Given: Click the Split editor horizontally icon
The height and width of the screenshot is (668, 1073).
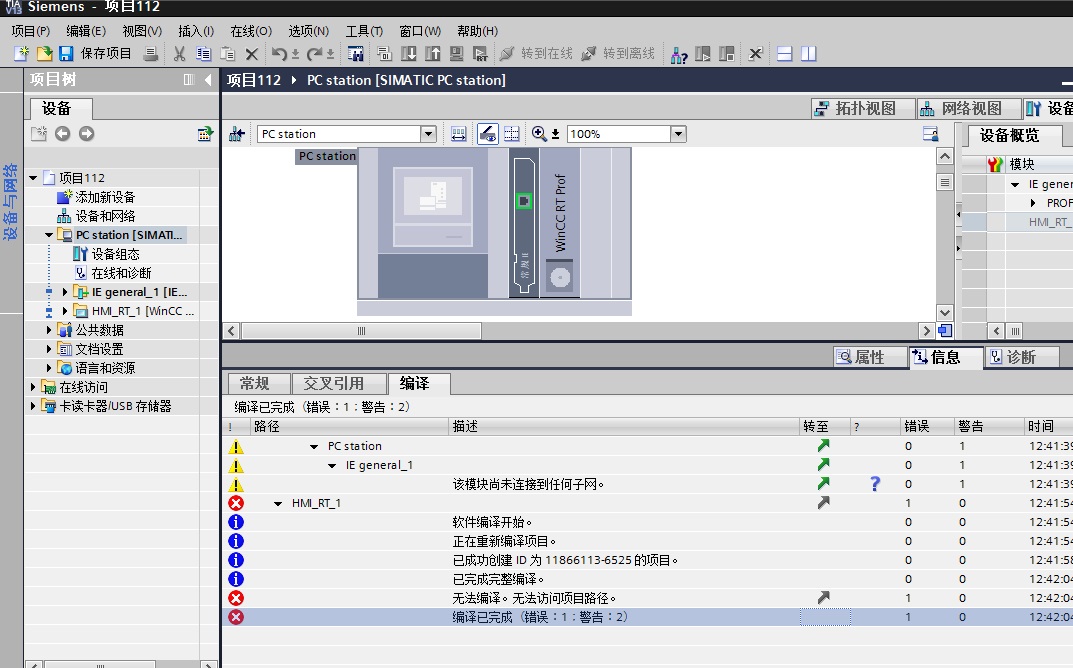Looking at the screenshot, I should tap(785, 53).
